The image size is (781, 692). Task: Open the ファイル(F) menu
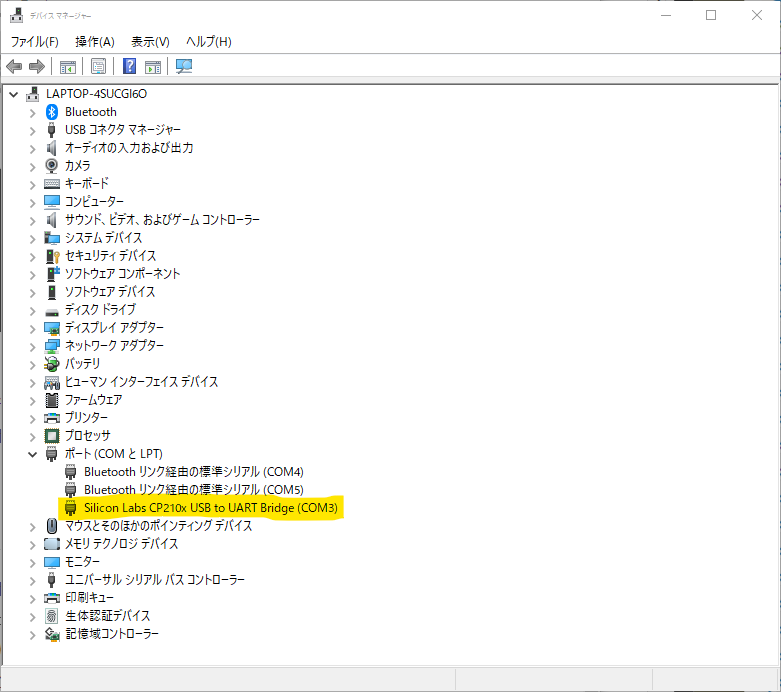(34, 41)
